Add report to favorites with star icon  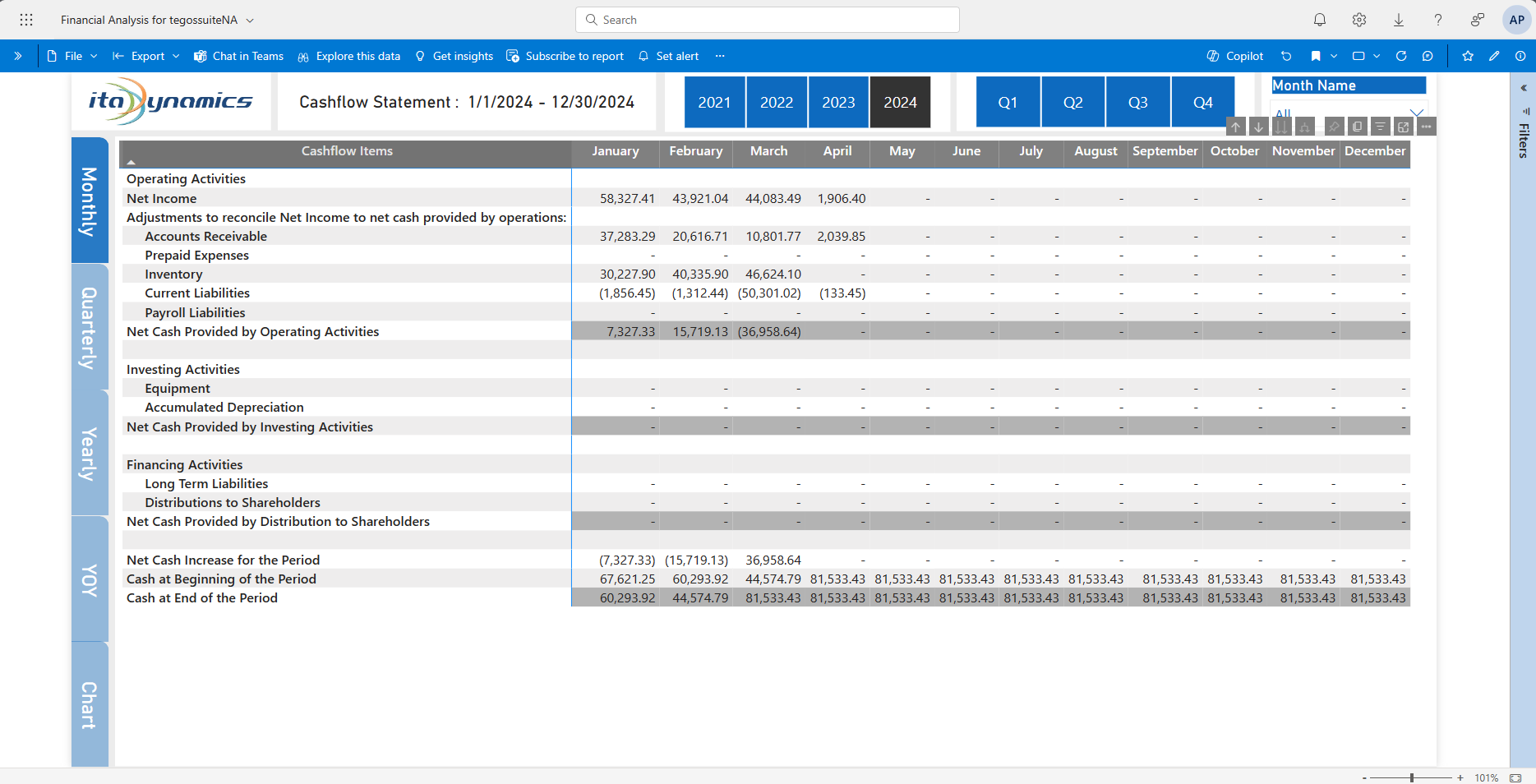(x=1468, y=56)
